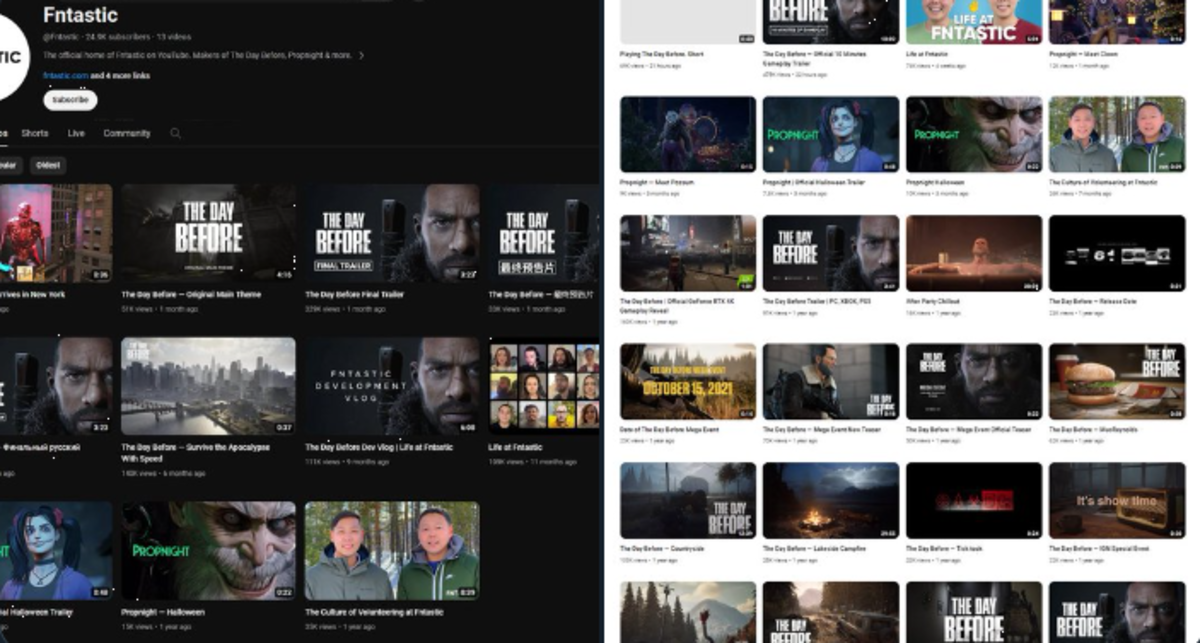Click 'The Day Before — Original Main Theme' title
This screenshot has height=643, width=1200.
[191, 295]
